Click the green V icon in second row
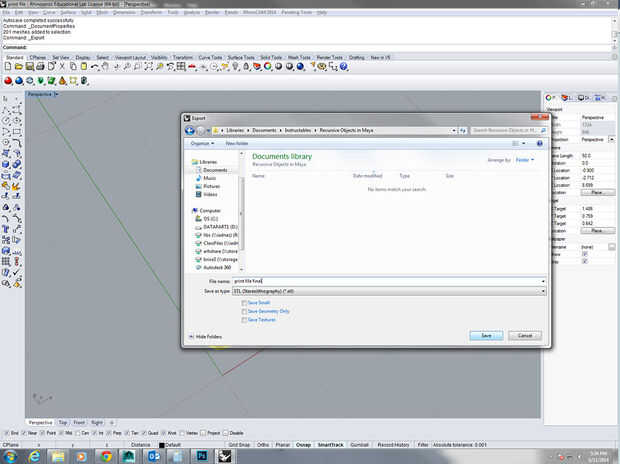 40,81
